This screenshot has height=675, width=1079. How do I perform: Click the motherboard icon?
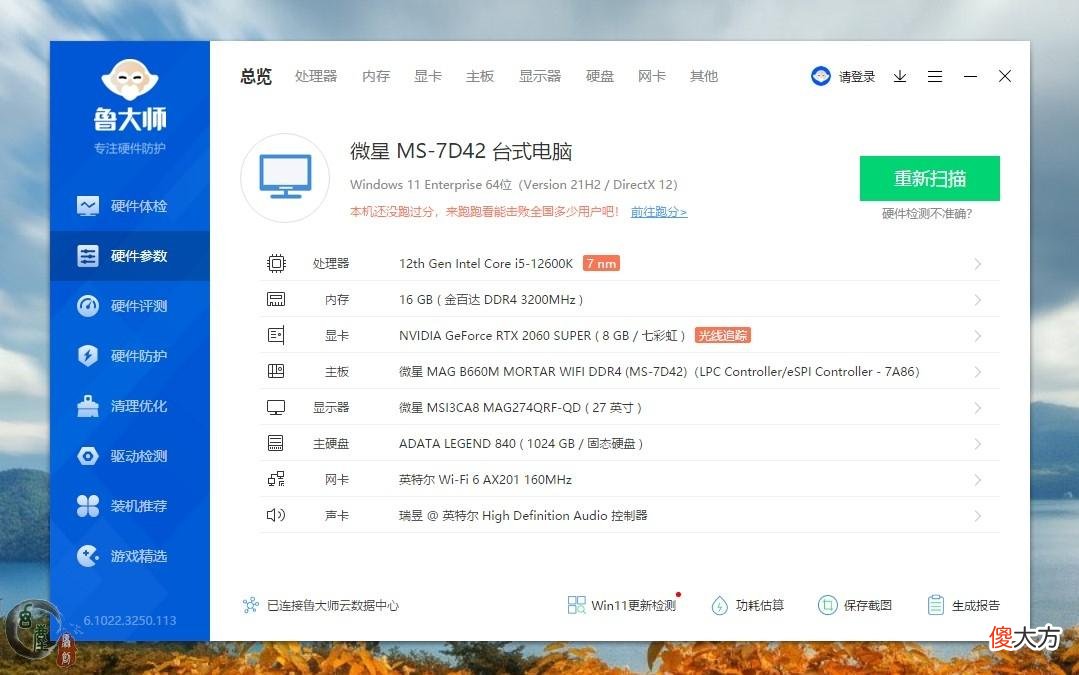coord(276,372)
